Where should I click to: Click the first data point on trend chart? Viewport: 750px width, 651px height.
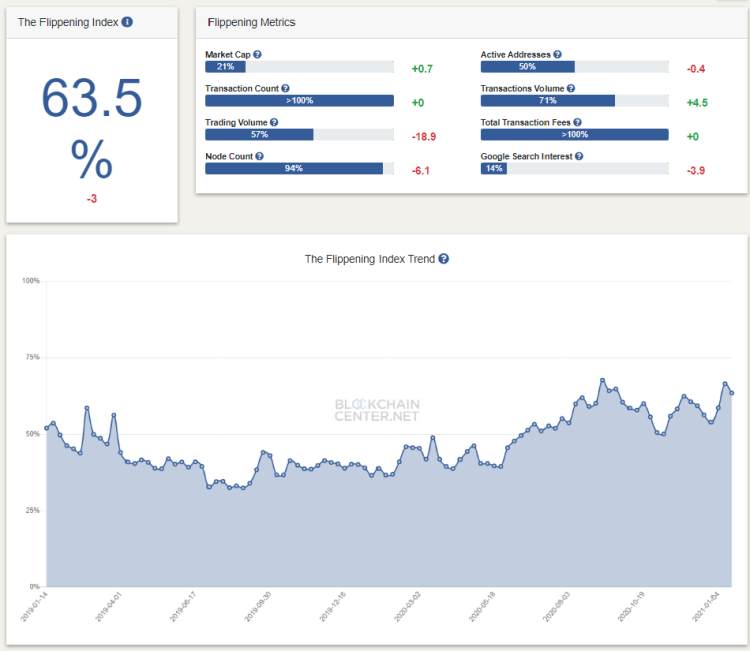tap(46, 428)
